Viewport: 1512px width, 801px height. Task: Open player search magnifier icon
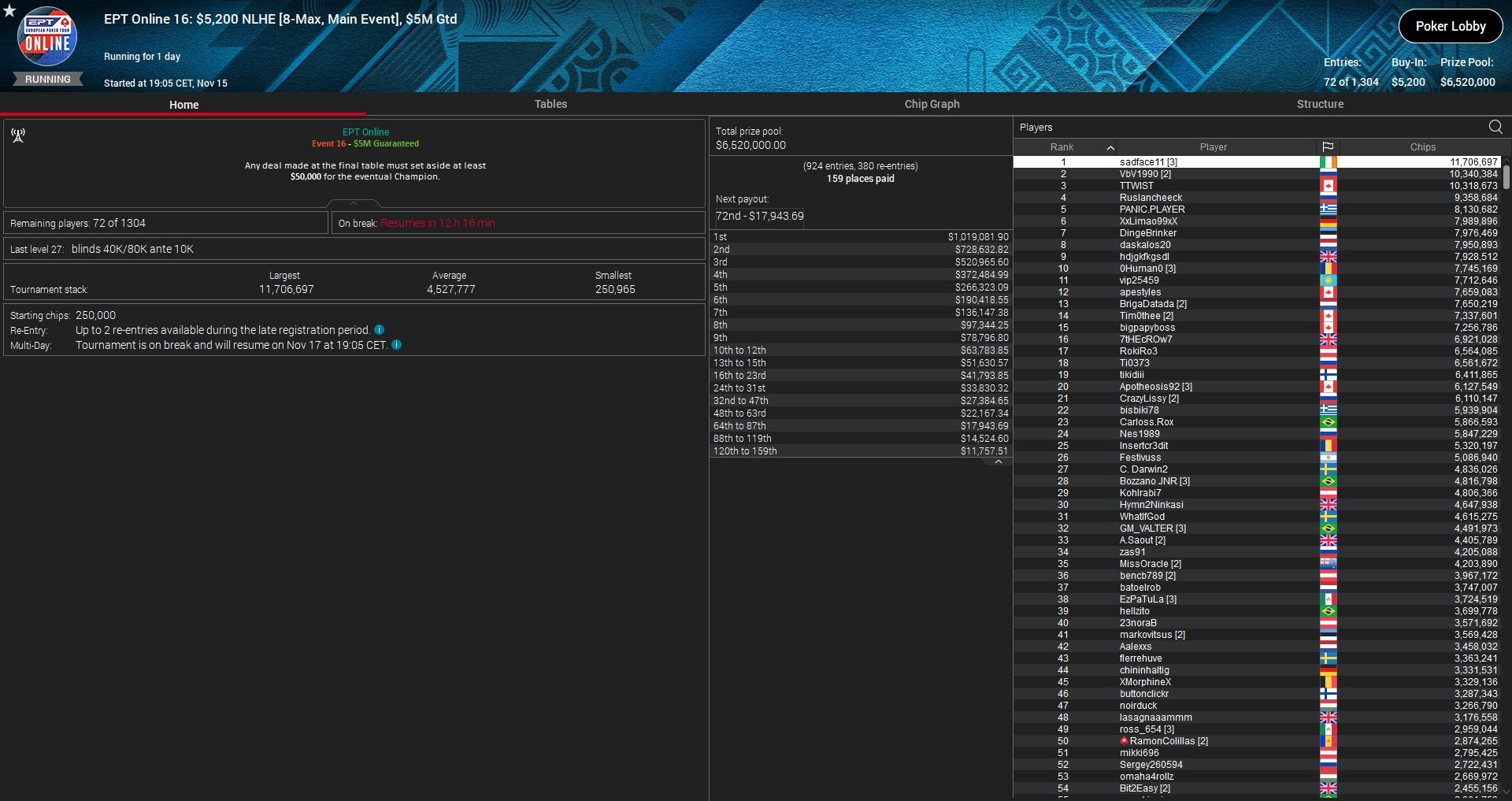coord(1495,127)
